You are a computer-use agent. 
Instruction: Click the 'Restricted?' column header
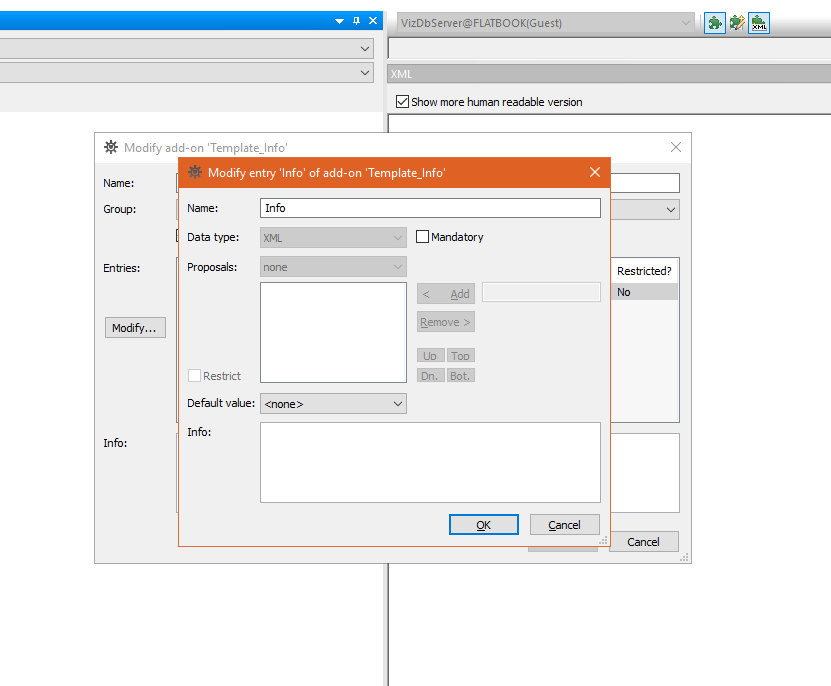click(644, 271)
